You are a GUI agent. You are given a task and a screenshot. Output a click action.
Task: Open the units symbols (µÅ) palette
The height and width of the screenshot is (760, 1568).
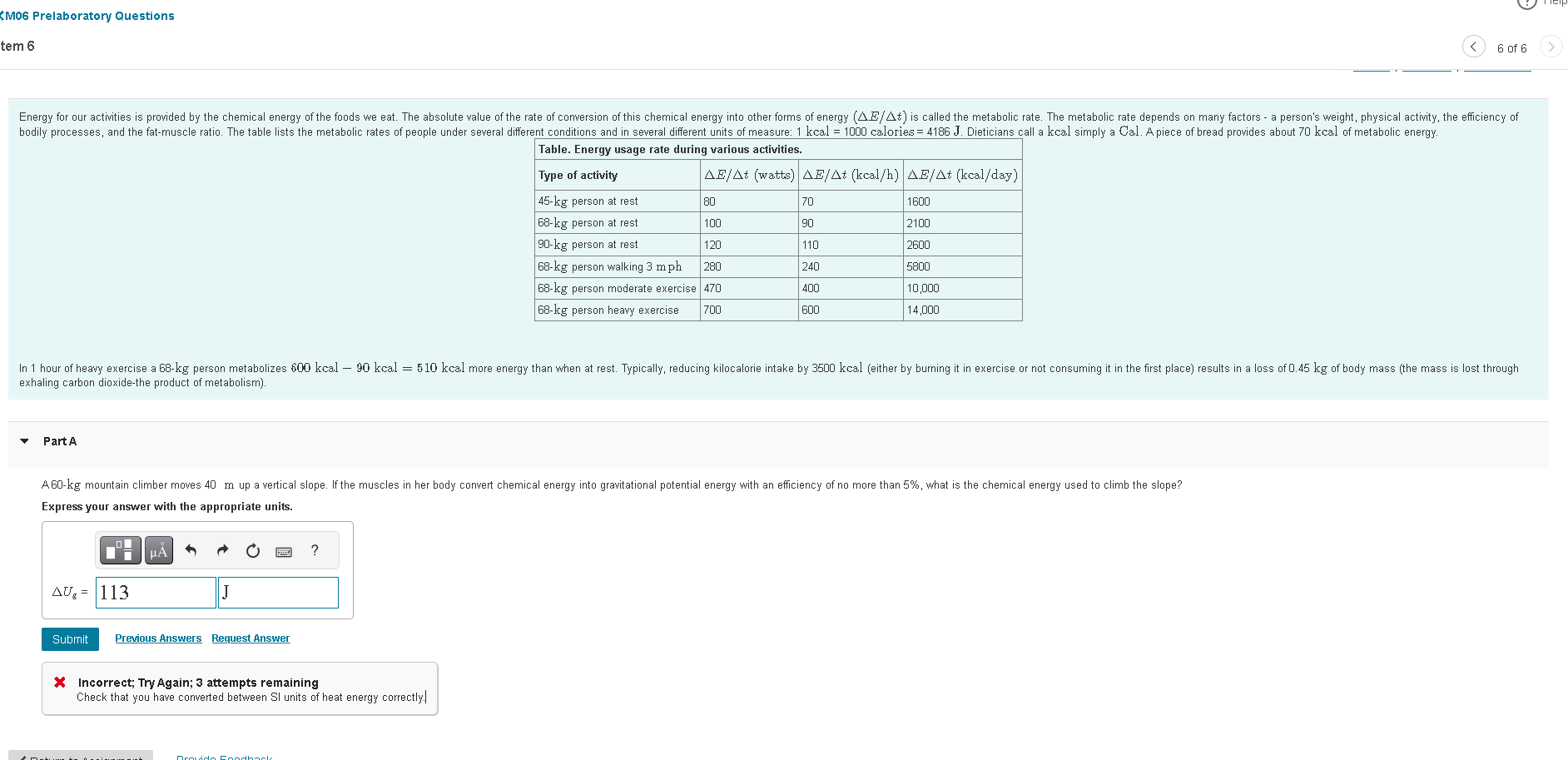159,550
